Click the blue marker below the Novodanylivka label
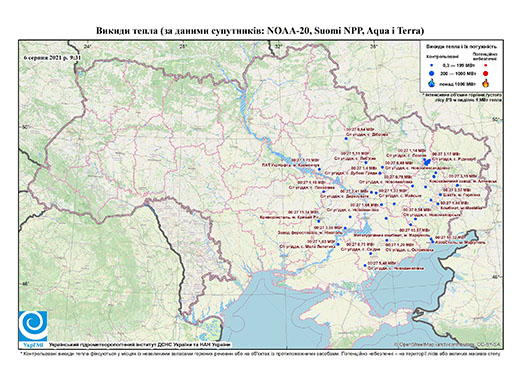520x368 pixels. (x=365, y=265)
